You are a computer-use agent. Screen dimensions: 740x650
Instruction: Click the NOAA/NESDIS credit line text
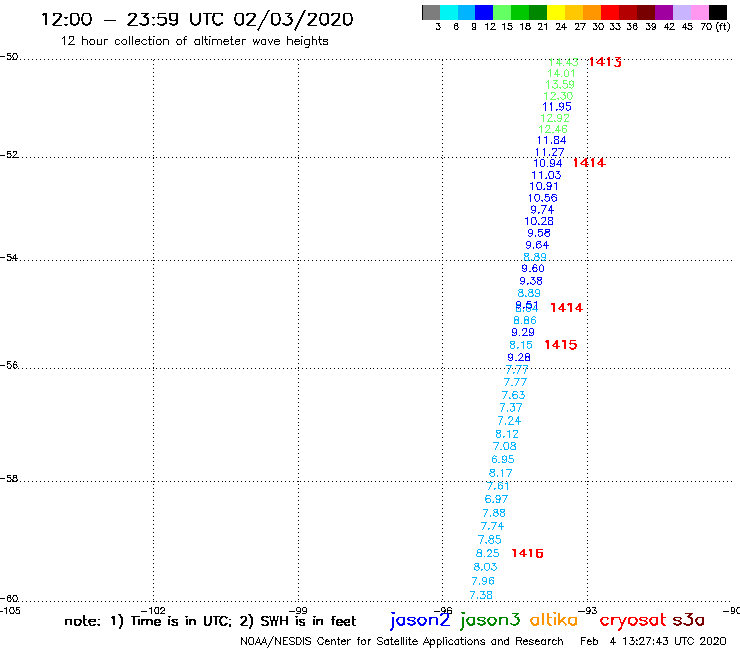click(x=402, y=641)
